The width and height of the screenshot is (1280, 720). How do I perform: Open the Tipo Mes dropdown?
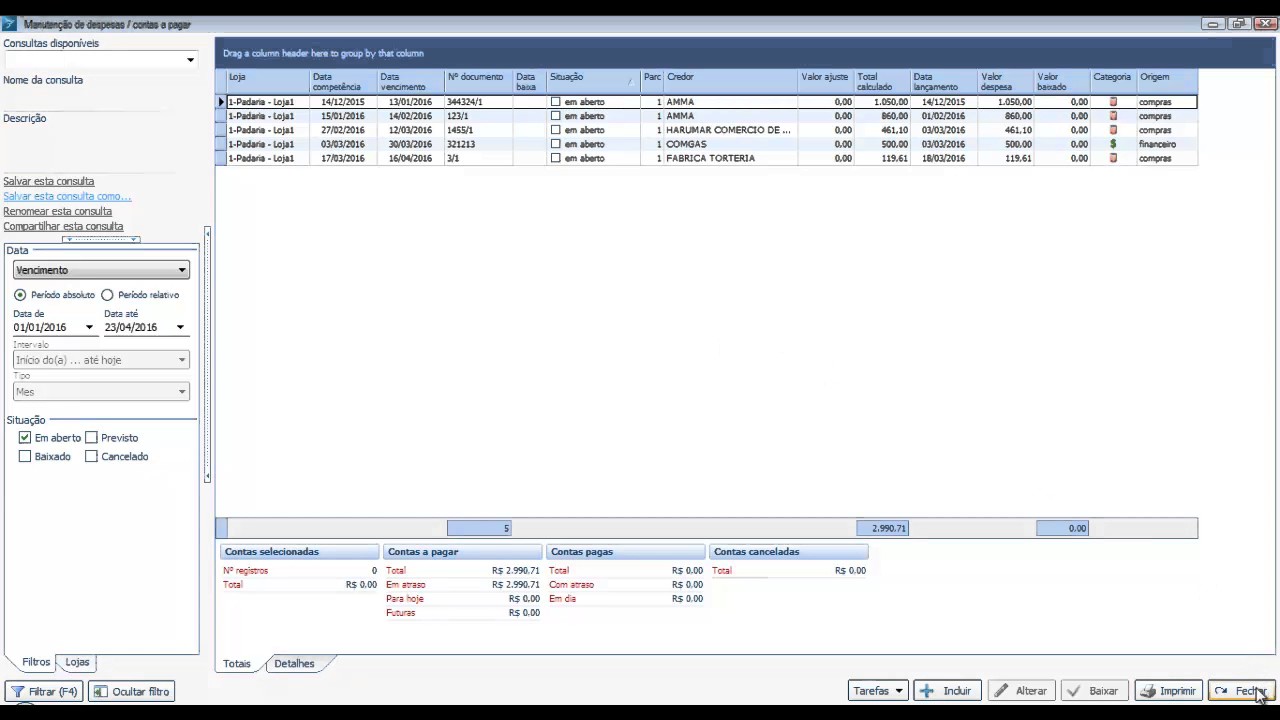182,392
